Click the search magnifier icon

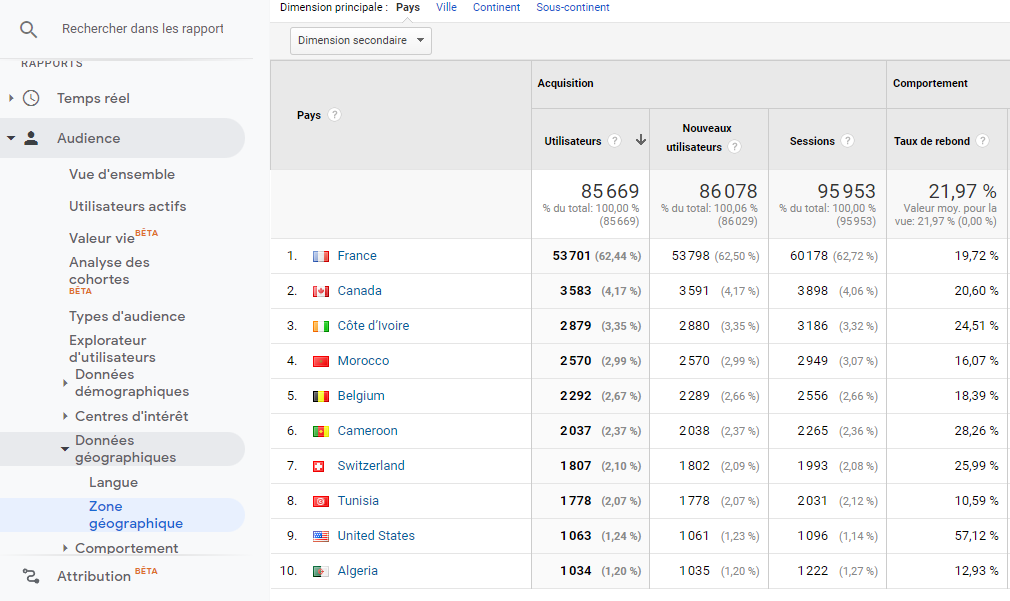pos(29,29)
